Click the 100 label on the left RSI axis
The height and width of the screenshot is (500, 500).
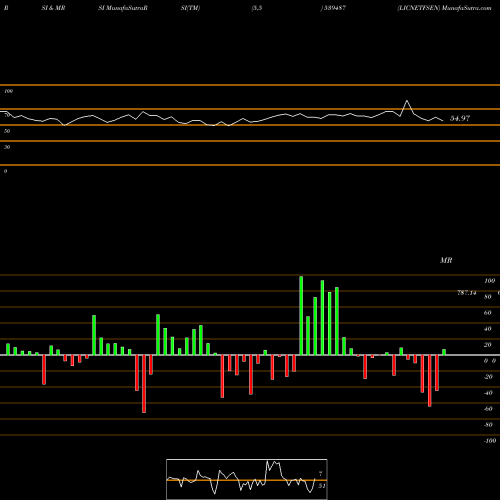point(9,91)
